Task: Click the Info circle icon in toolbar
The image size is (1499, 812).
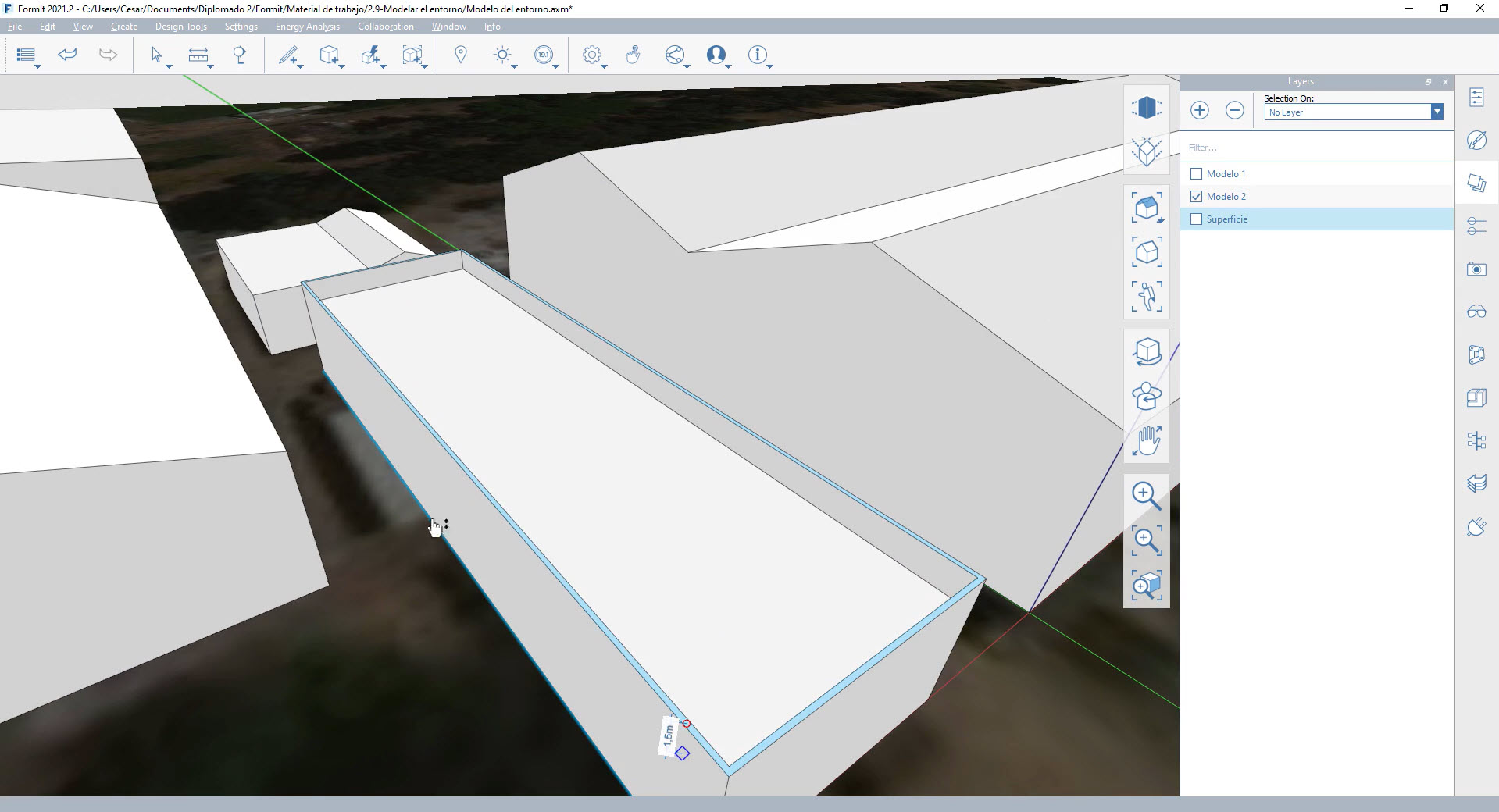Action: [x=756, y=55]
